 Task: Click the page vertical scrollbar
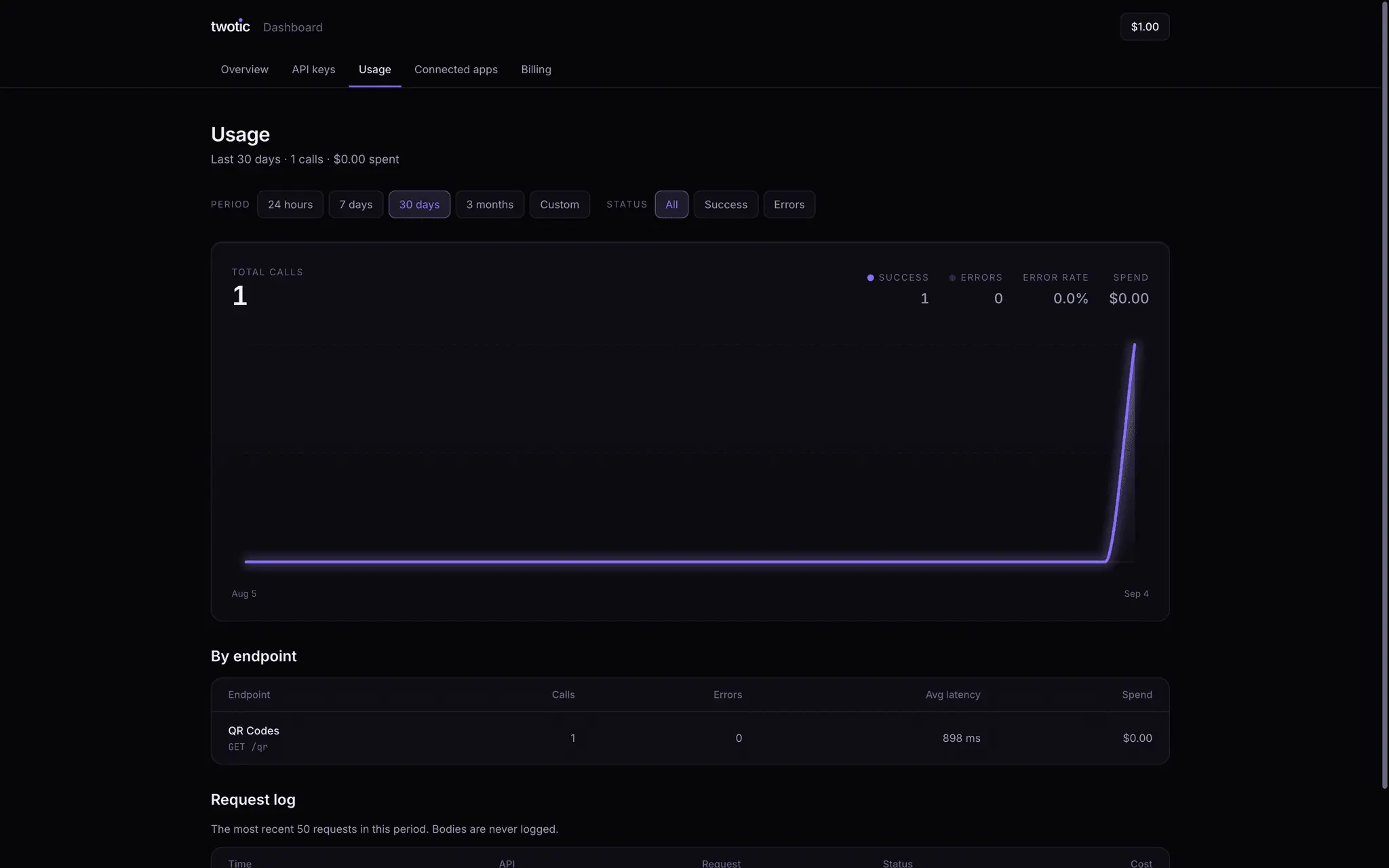pos(1385,395)
